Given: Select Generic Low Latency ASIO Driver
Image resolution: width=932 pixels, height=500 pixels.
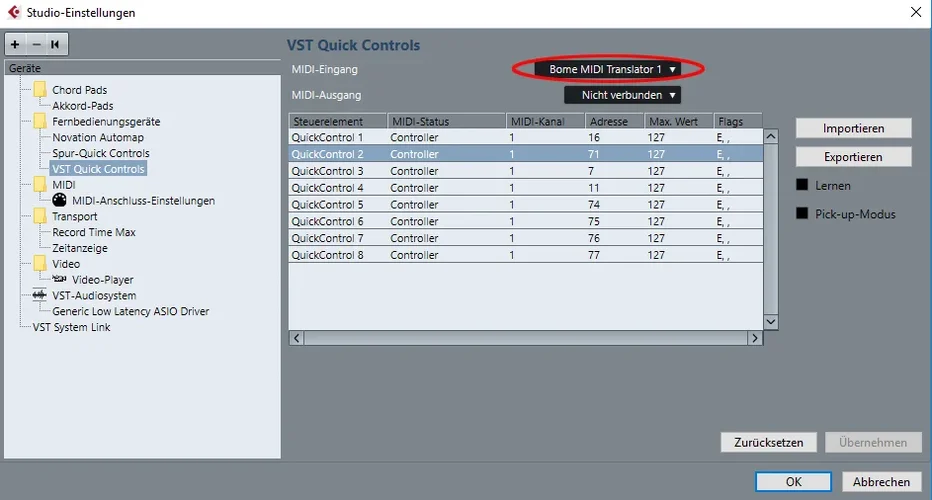Looking at the screenshot, I should click(x=131, y=311).
